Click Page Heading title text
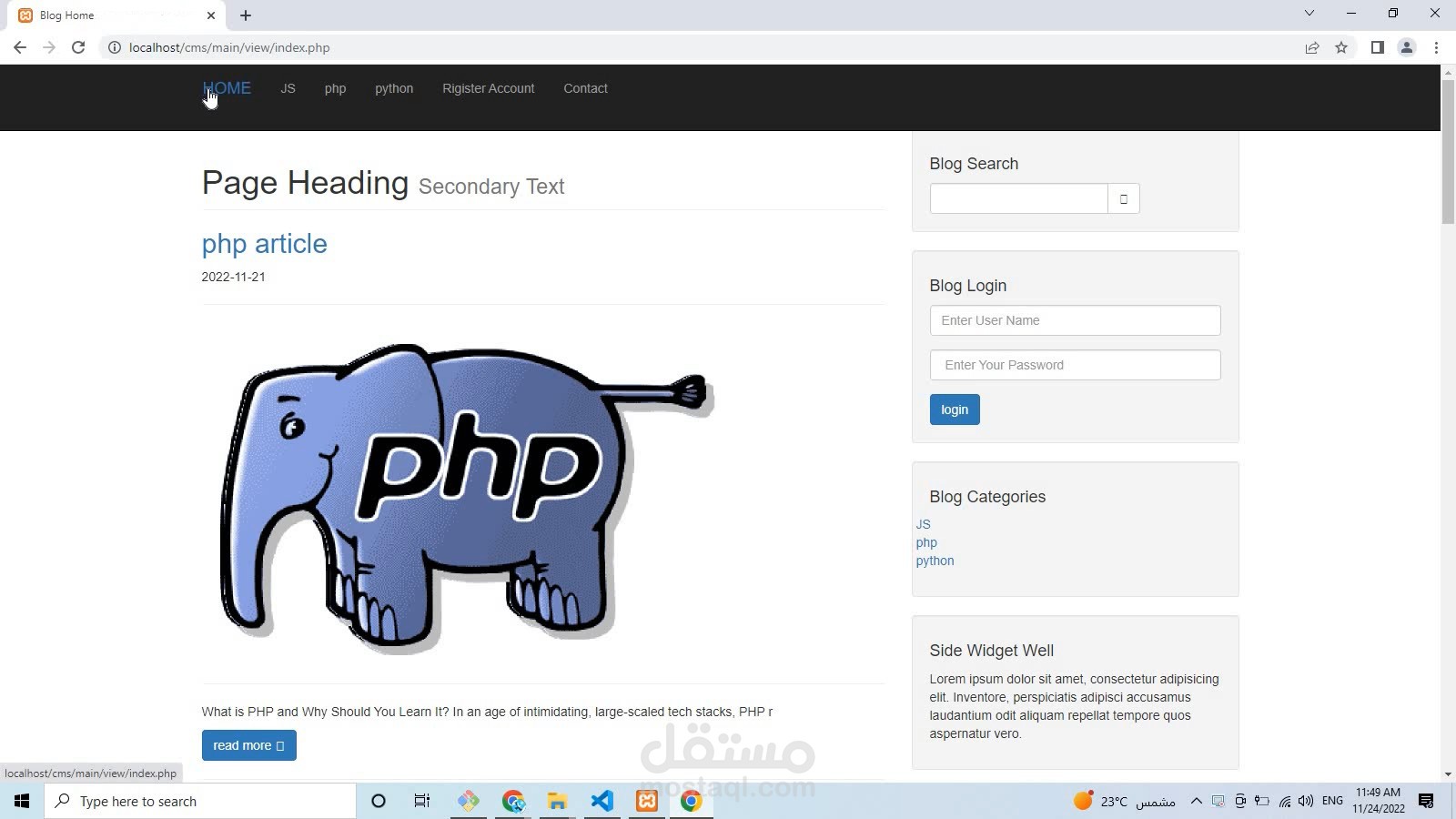The height and width of the screenshot is (819, 1456). pos(305,183)
